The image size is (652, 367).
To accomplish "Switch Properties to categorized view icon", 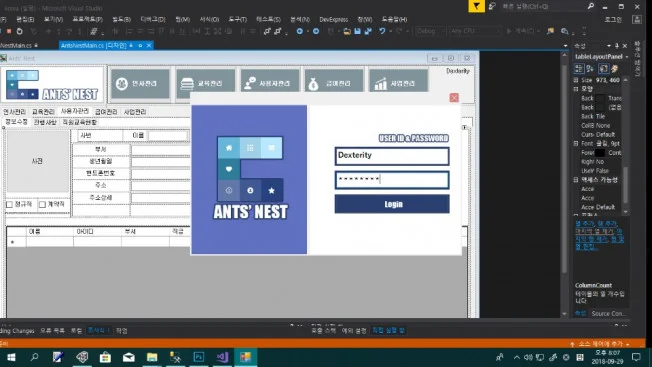I will pyautogui.click(x=578, y=69).
